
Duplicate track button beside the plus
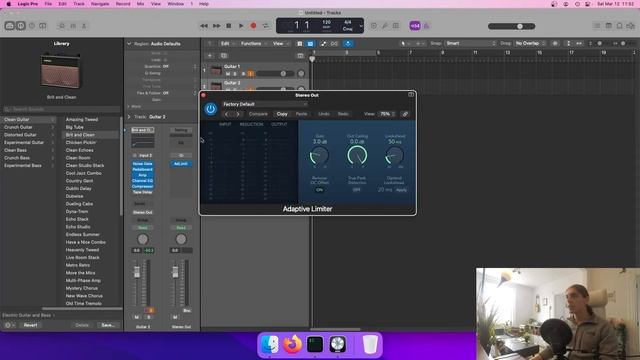(224, 56)
